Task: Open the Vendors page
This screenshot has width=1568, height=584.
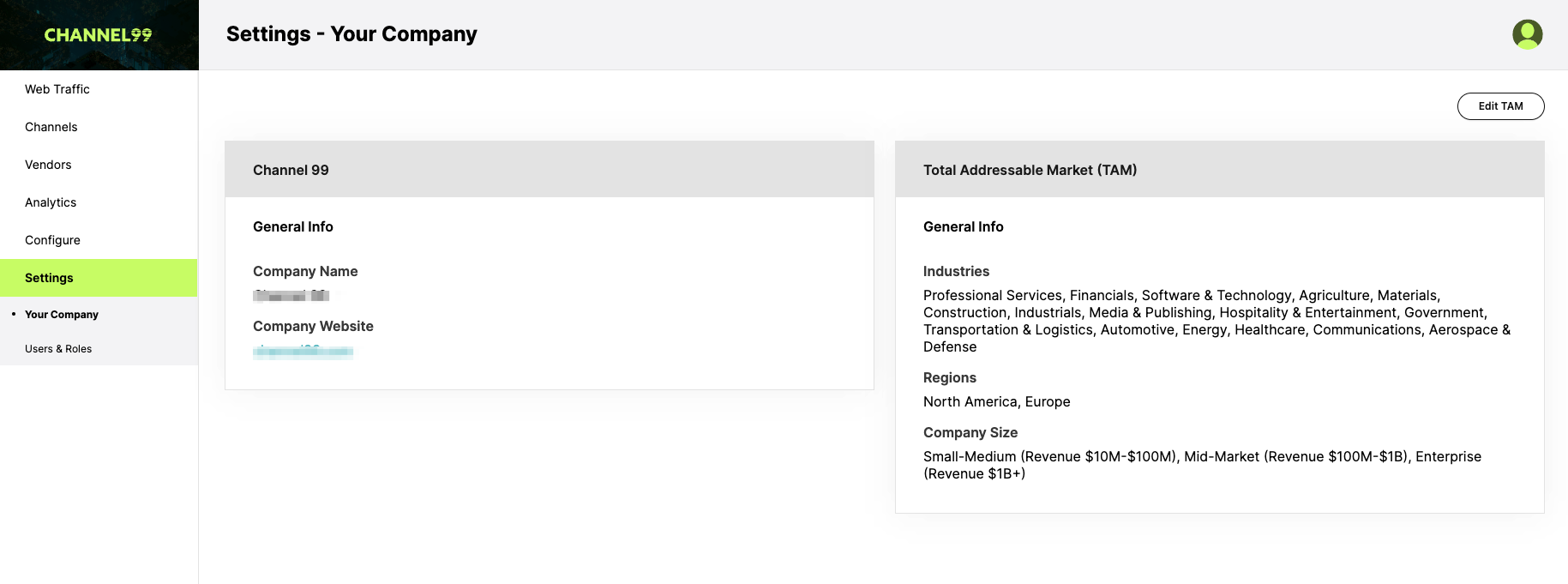Action: pyautogui.click(x=99, y=165)
